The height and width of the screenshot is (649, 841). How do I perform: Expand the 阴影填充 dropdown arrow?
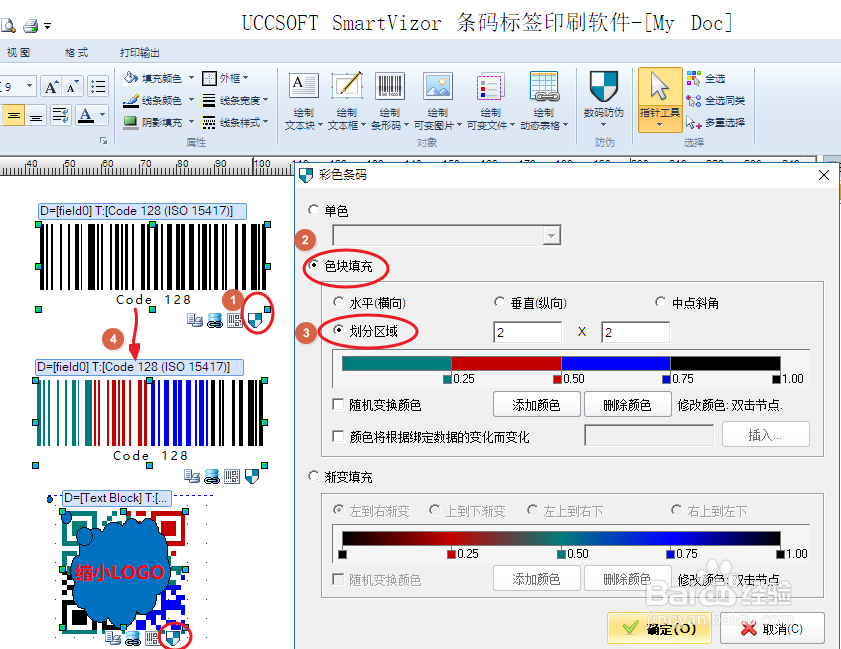click(x=191, y=122)
